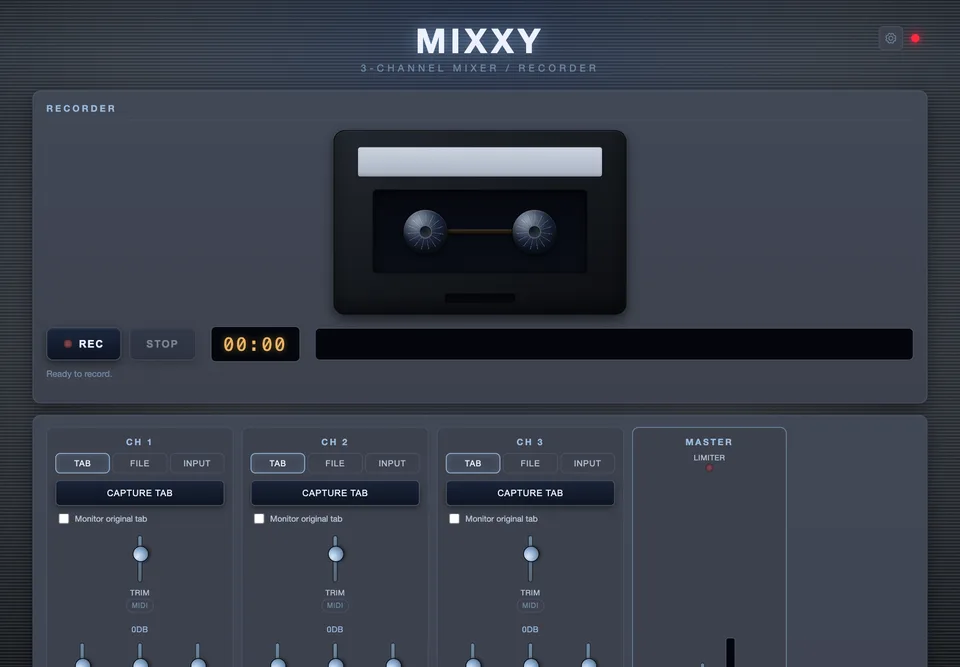Screen dimensions: 960x667
Task: Enable Monitor original tab for CH 2
Action: coord(259,519)
